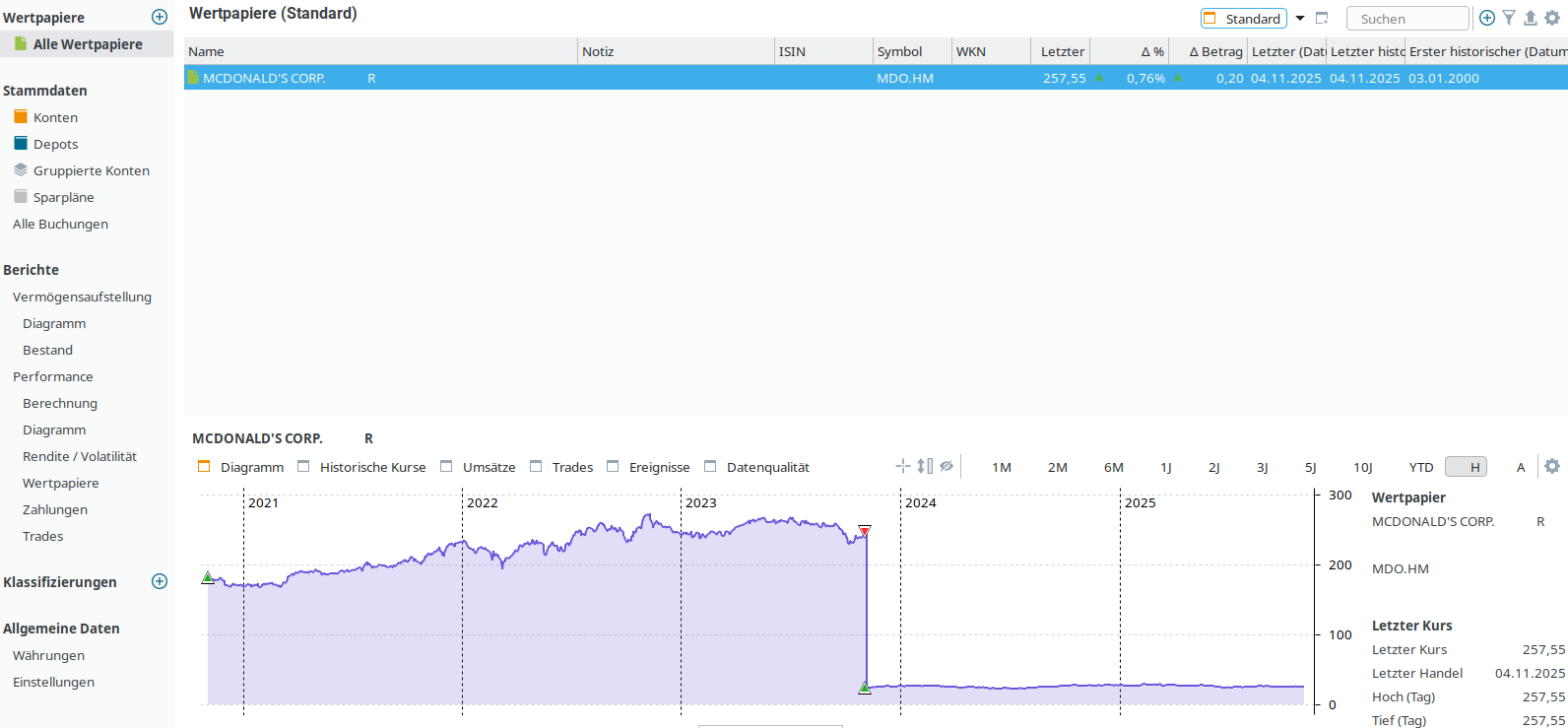Click the Suchen search field

[x=1406, y=19]
